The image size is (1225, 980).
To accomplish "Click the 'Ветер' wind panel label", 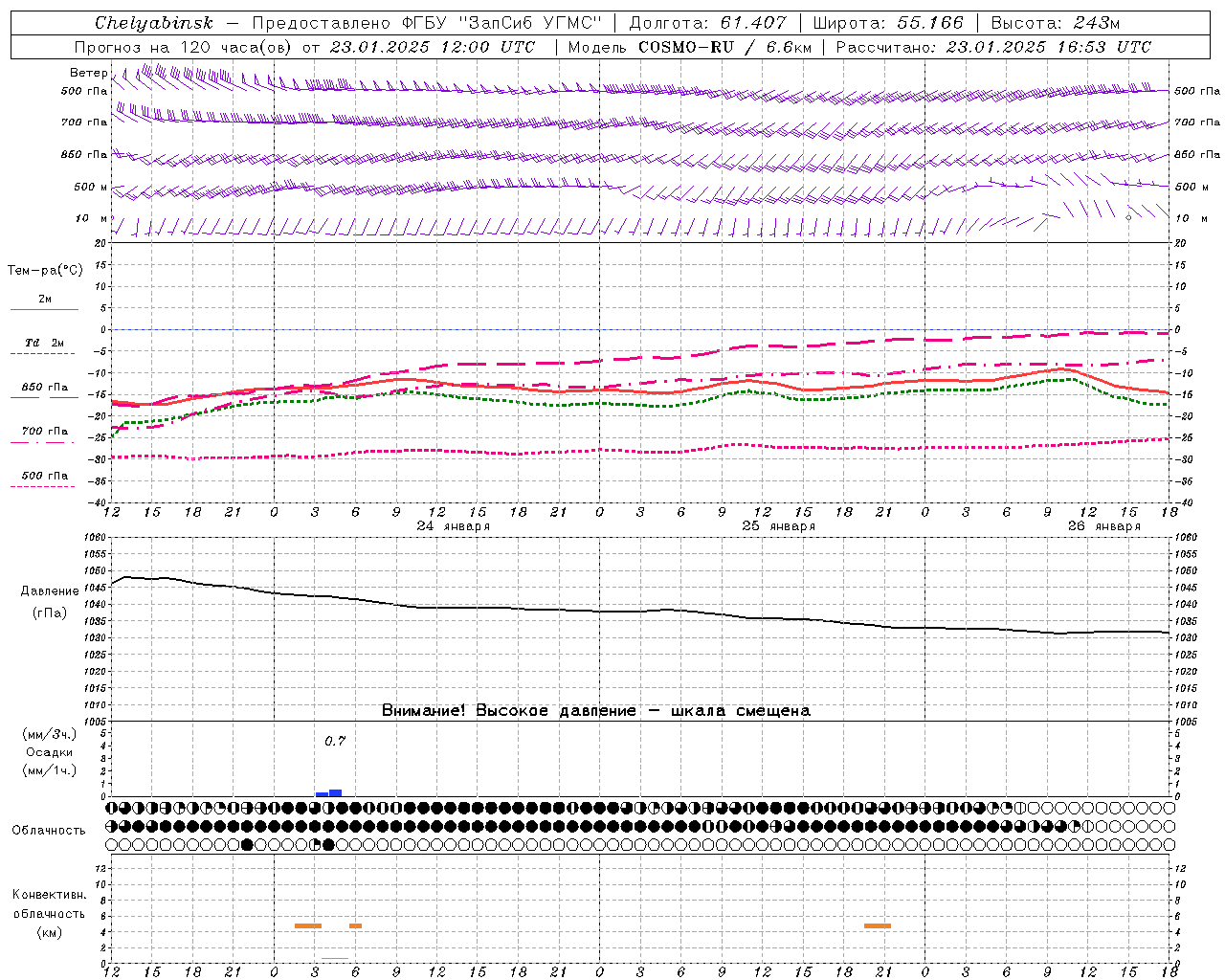I will click(x=88, y=73).
